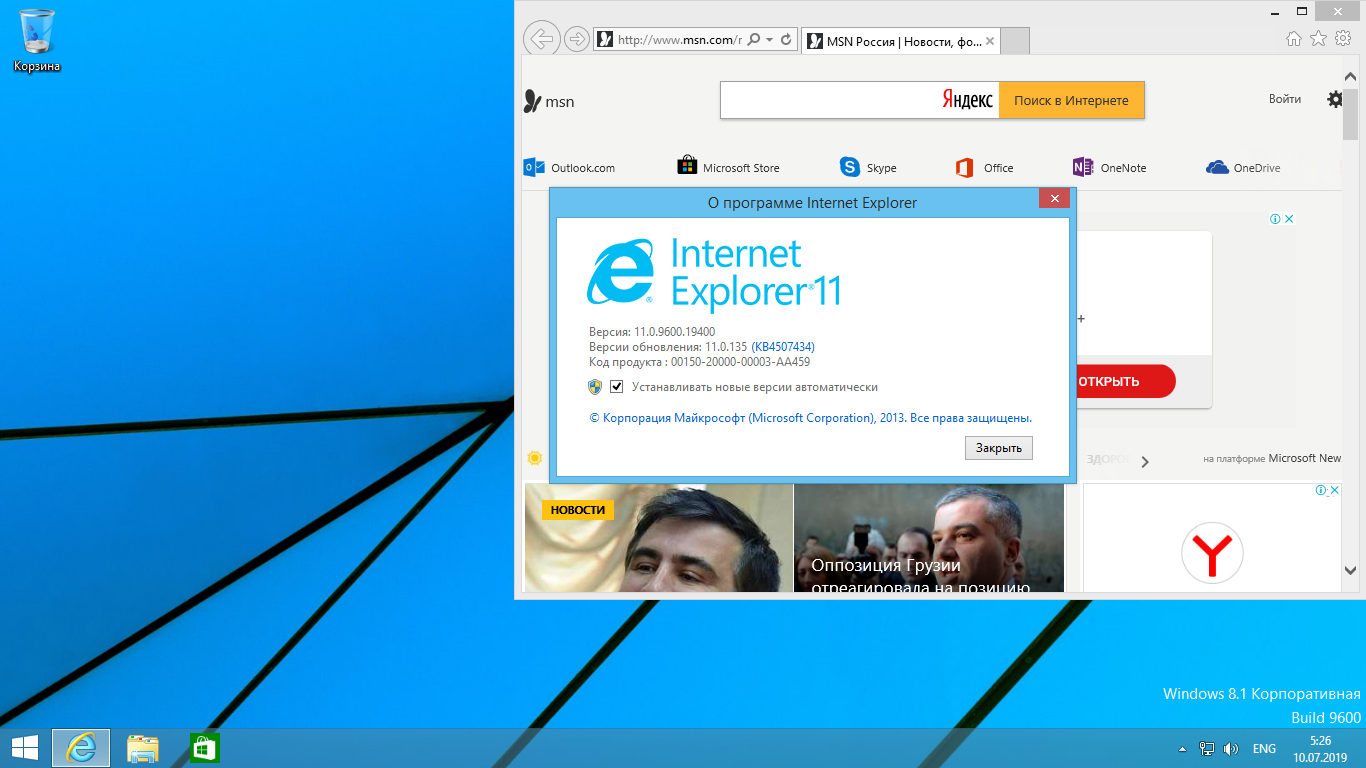Open the Windows Start button
Image resolution: width=1366 pixels, height=768 pixels.
[x=24, y=748]
